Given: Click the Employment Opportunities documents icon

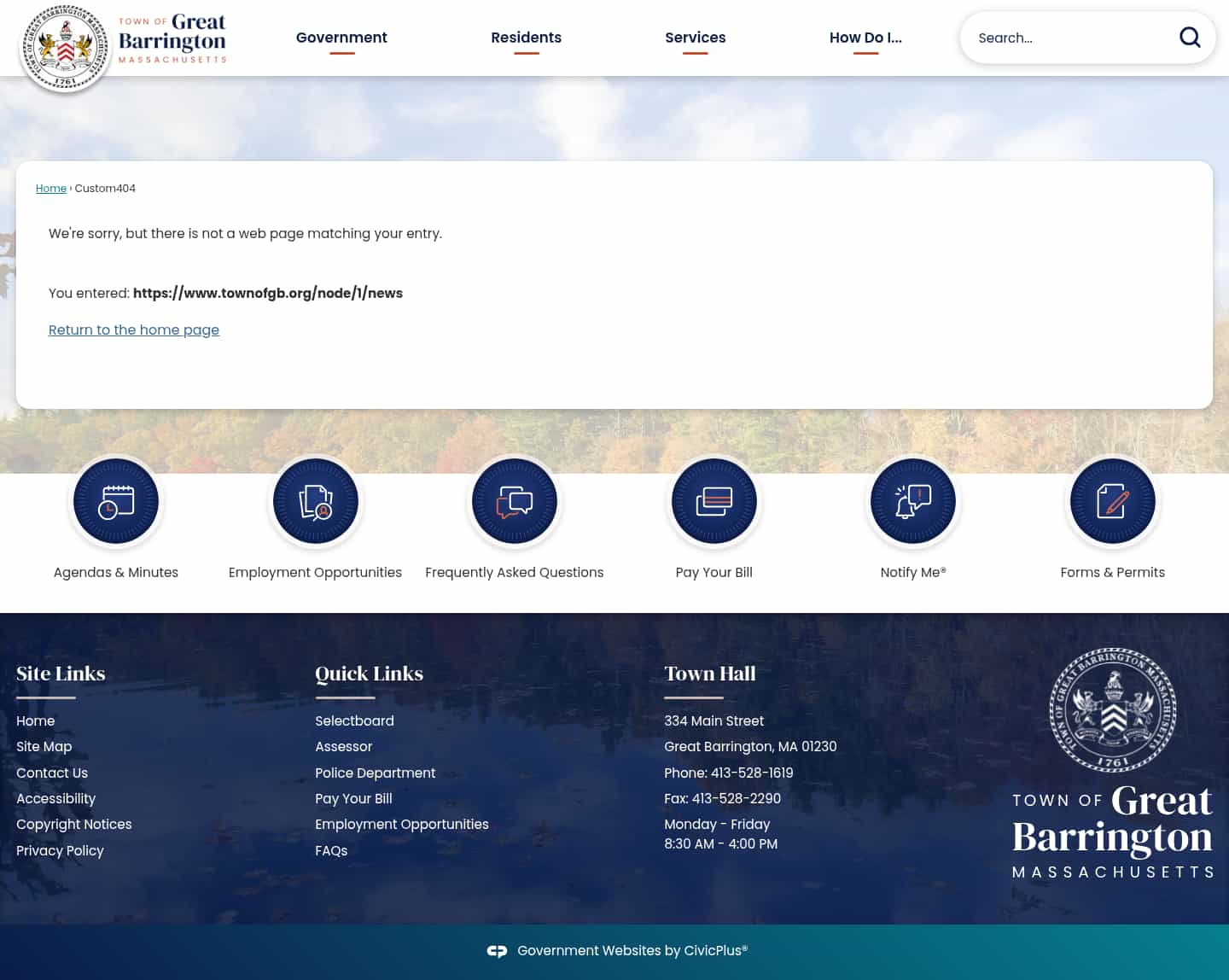Looking at the screenshot, I should [315, 501].
